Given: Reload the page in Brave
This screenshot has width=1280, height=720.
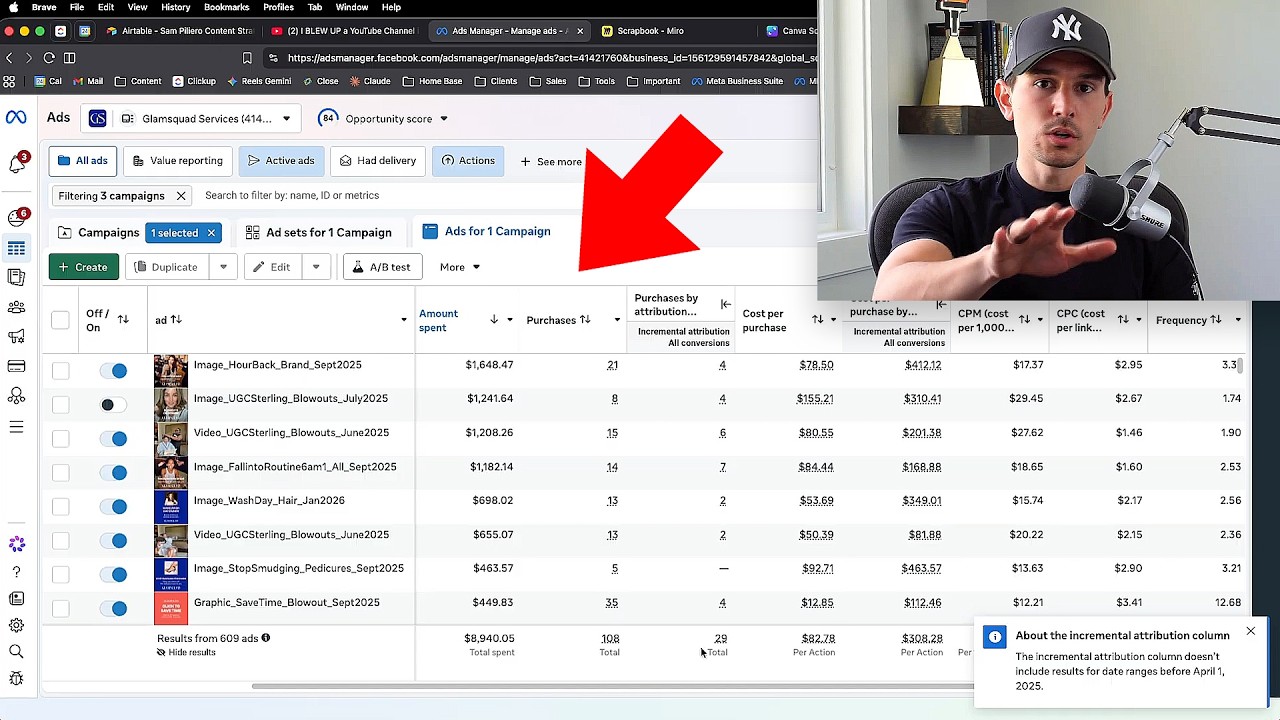Looking at the screenshot, I should 49,58.
